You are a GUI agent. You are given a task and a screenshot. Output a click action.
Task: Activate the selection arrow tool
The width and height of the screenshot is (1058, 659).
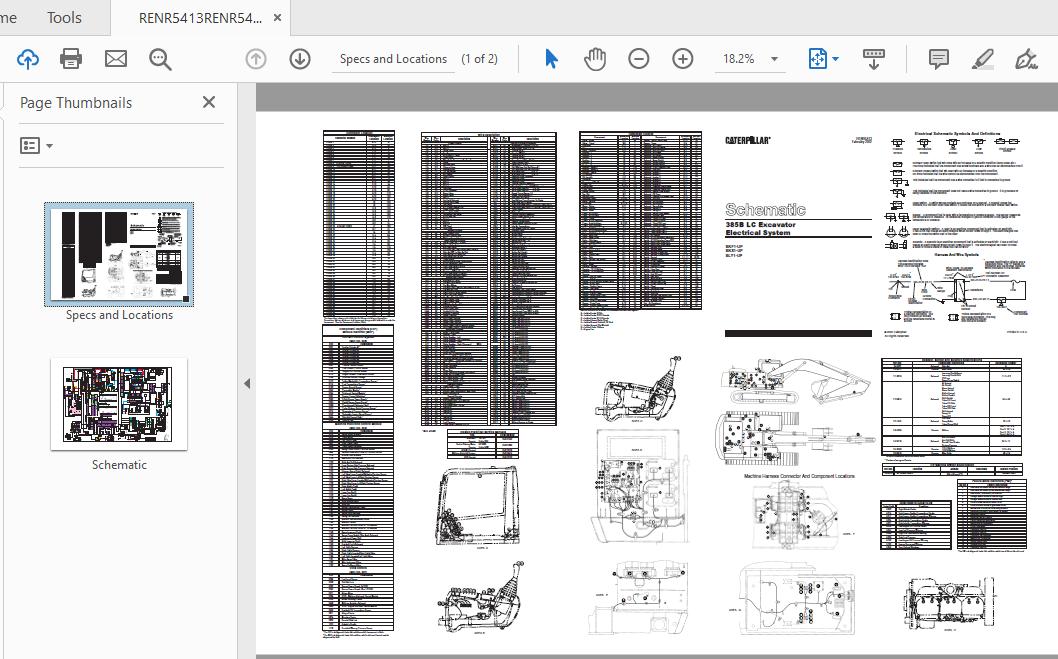coord(551,59)
